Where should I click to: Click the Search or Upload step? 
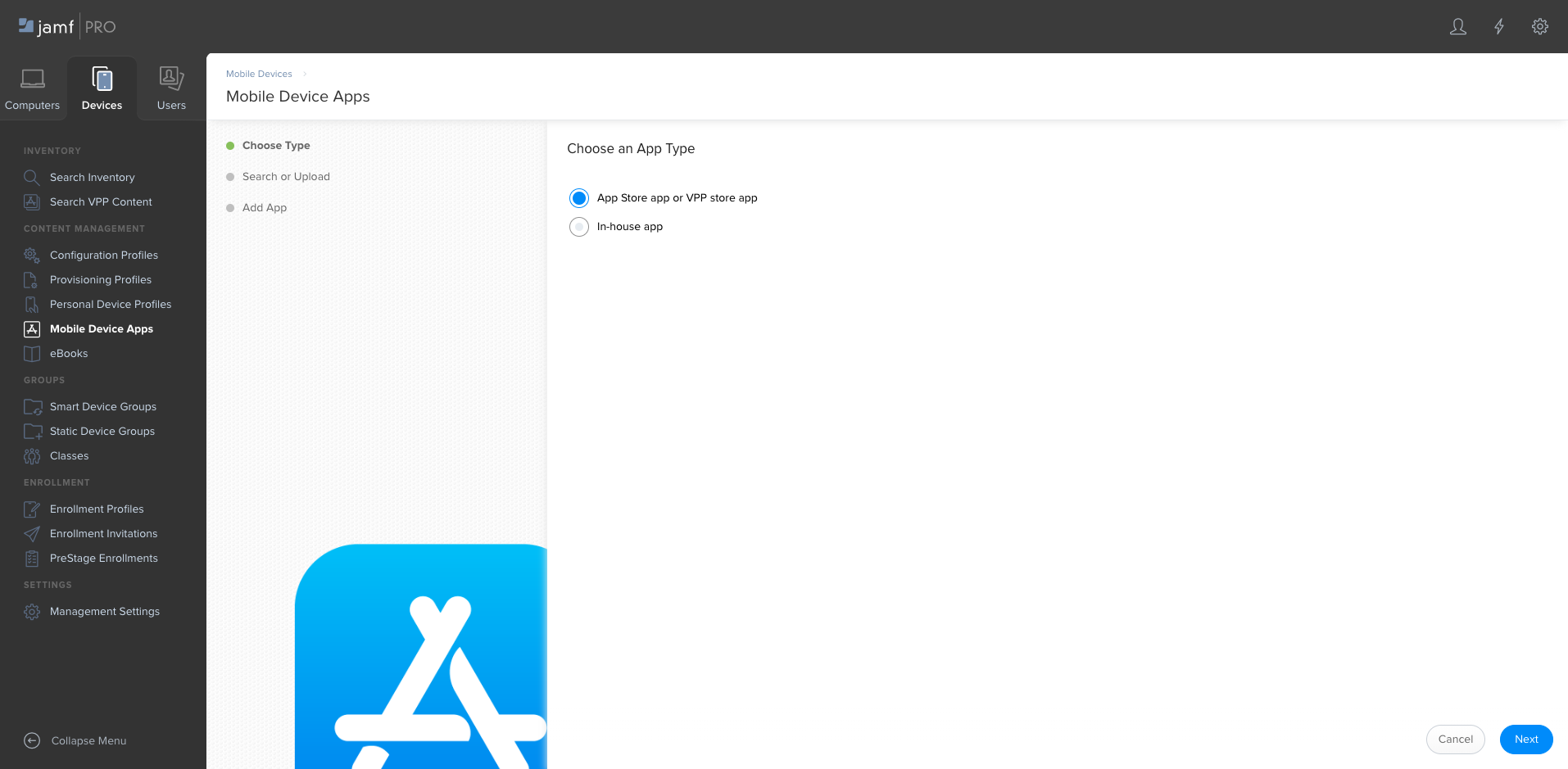pyautogui.click(x=286, y=177)
